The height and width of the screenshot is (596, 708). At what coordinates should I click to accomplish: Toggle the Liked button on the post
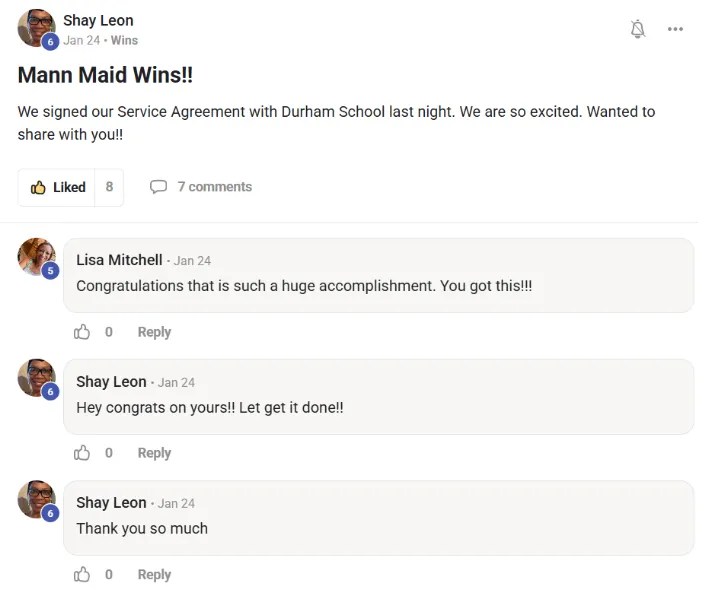(58, 187)
